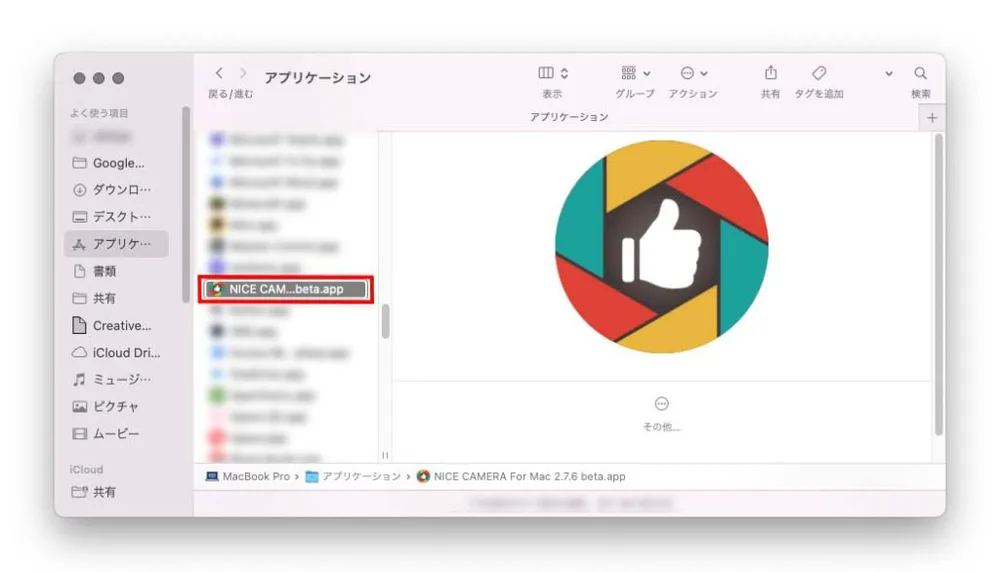Viewport: 1000px width, 572px height.
Task: Open iCloud Dri... in sidebar
Action: click(116, 353)
